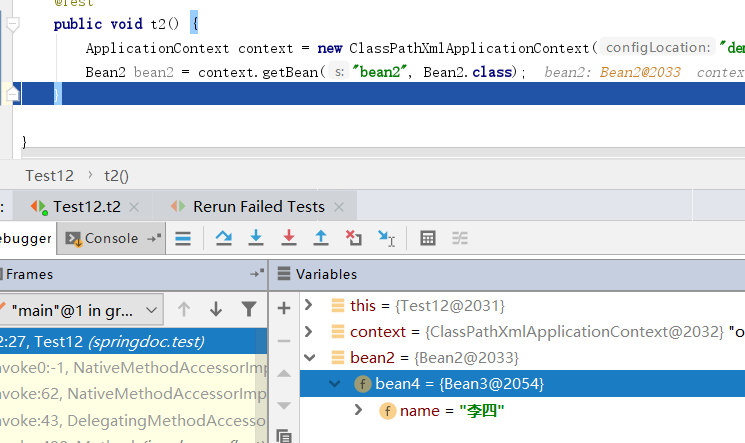The image size is (745, 443).
Task: Click the field icon next to bean4
Action: tap(363, 384)
